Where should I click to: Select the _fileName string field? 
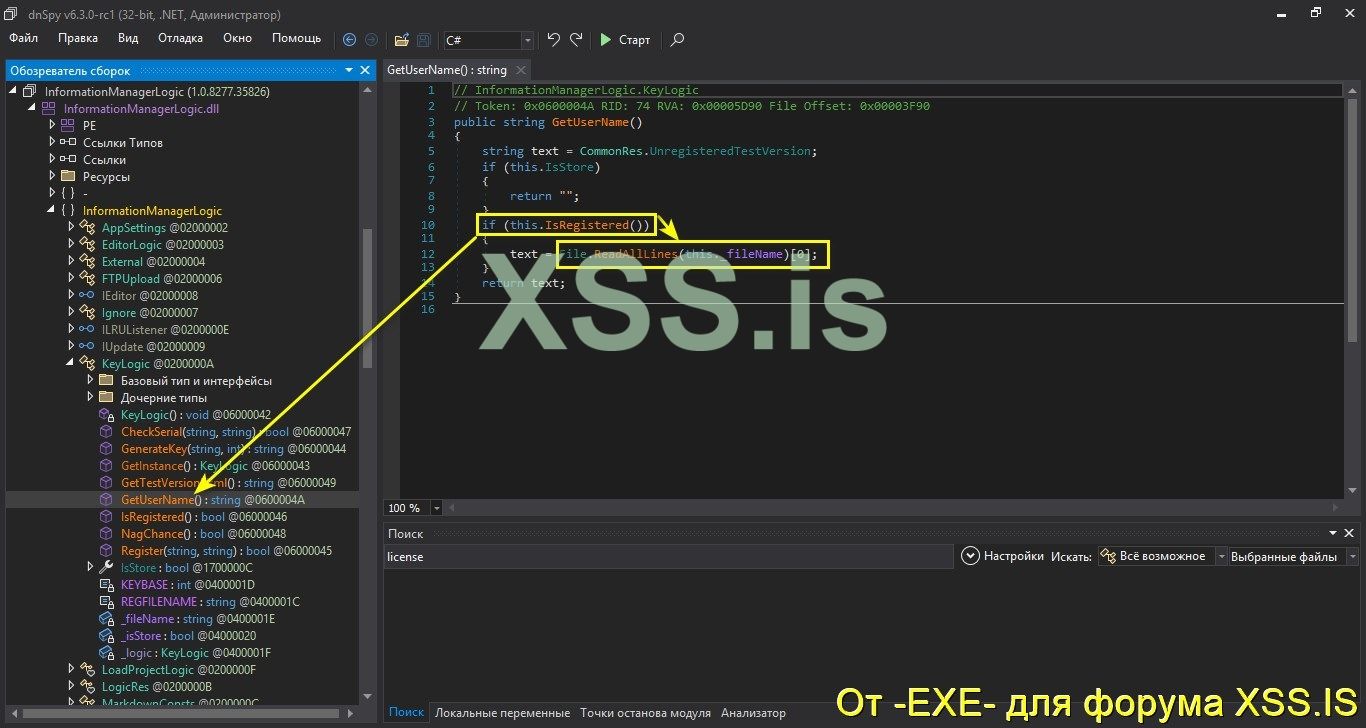coord(197,618)
